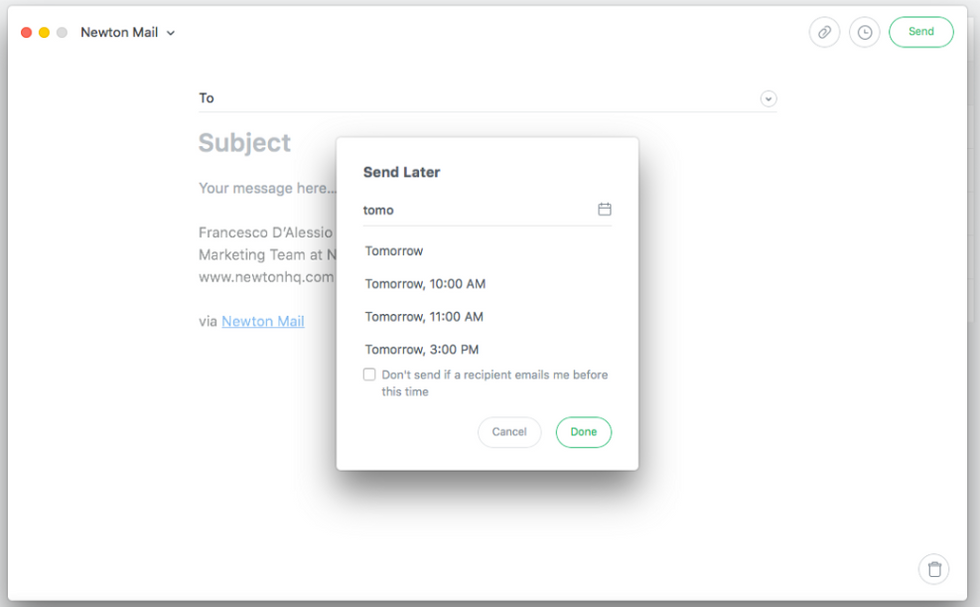Click the attachment link icon

click(x=824, y=32)
